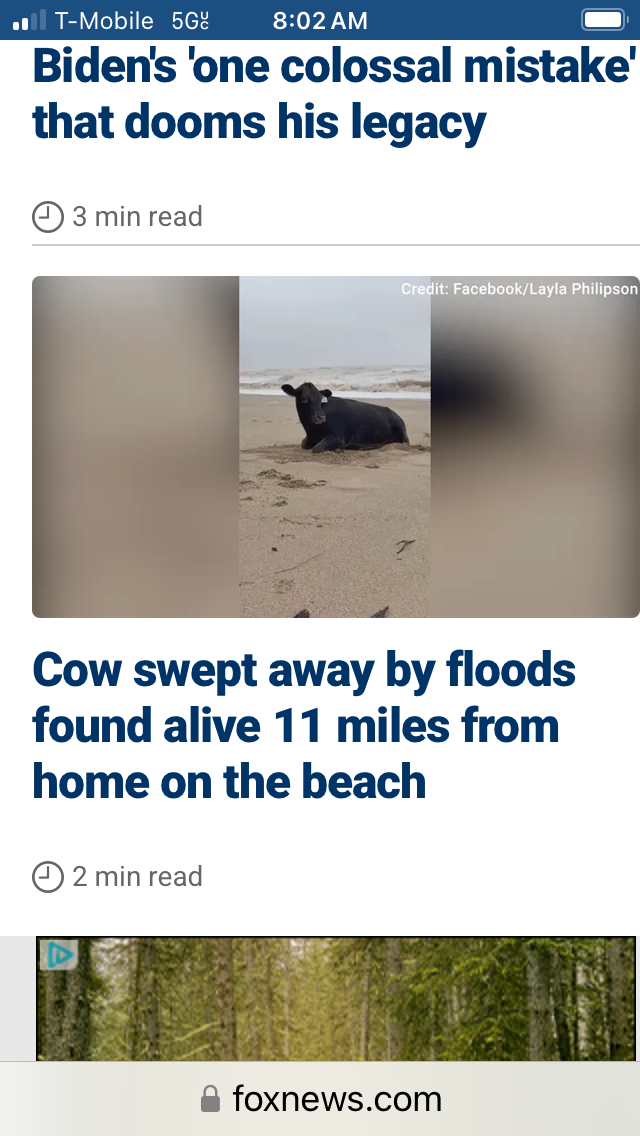Open 'Biden's one colossal mistake' headline
Image resolution: width=640 pixels, height=1136 pixels.
point(334,95)
